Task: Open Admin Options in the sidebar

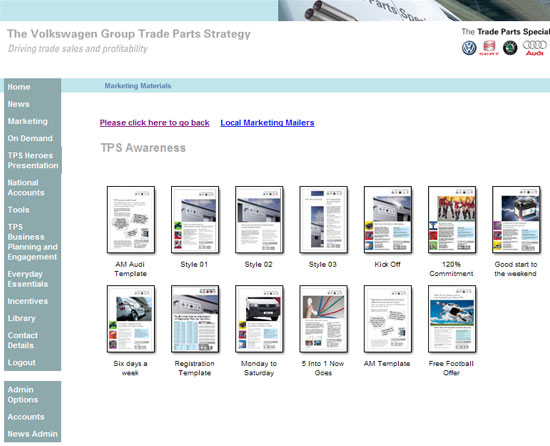Action: click(x=23, y=394)
